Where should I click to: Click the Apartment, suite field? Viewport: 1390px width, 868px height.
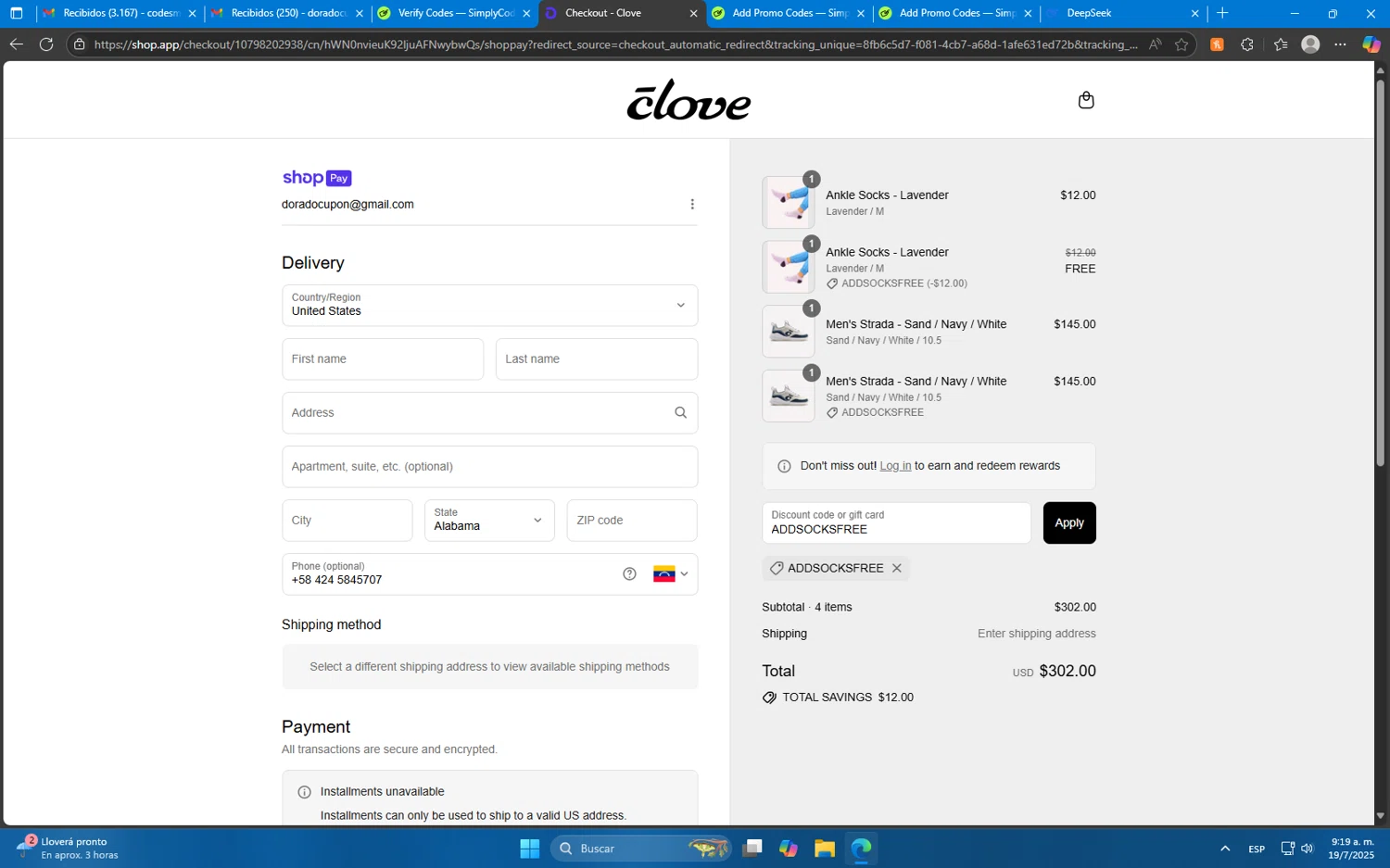pos(489,467)
